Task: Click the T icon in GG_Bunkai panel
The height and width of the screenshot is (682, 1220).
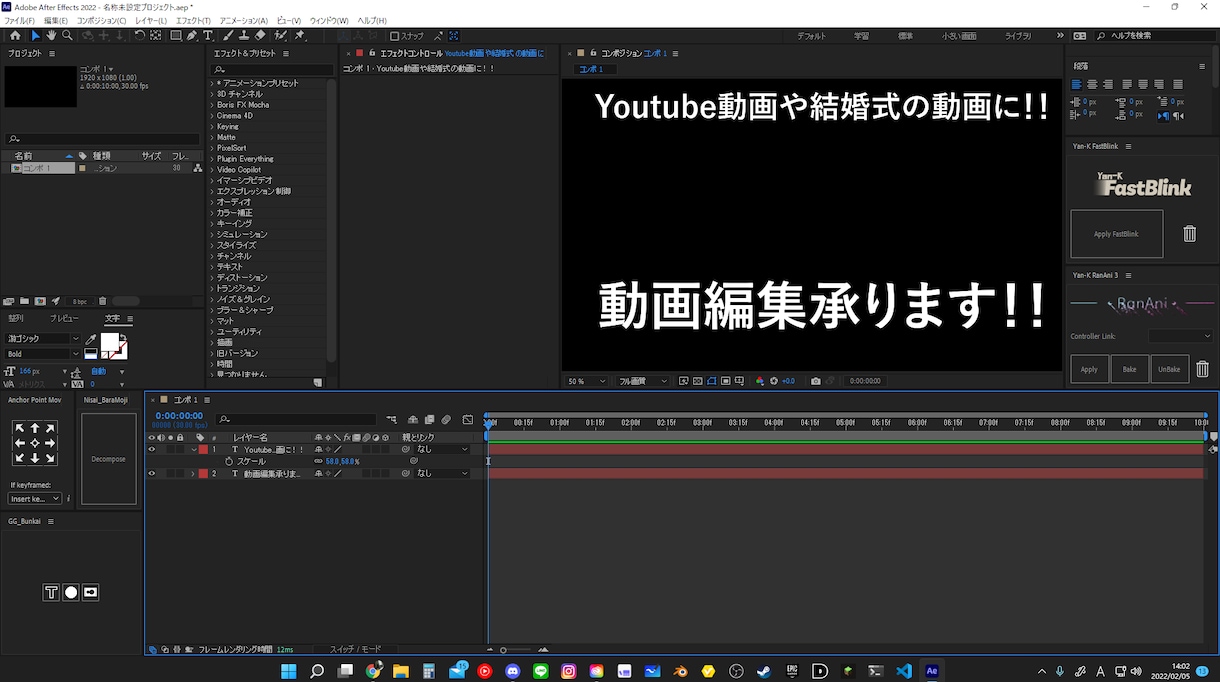Action: [x=51, y=592]
